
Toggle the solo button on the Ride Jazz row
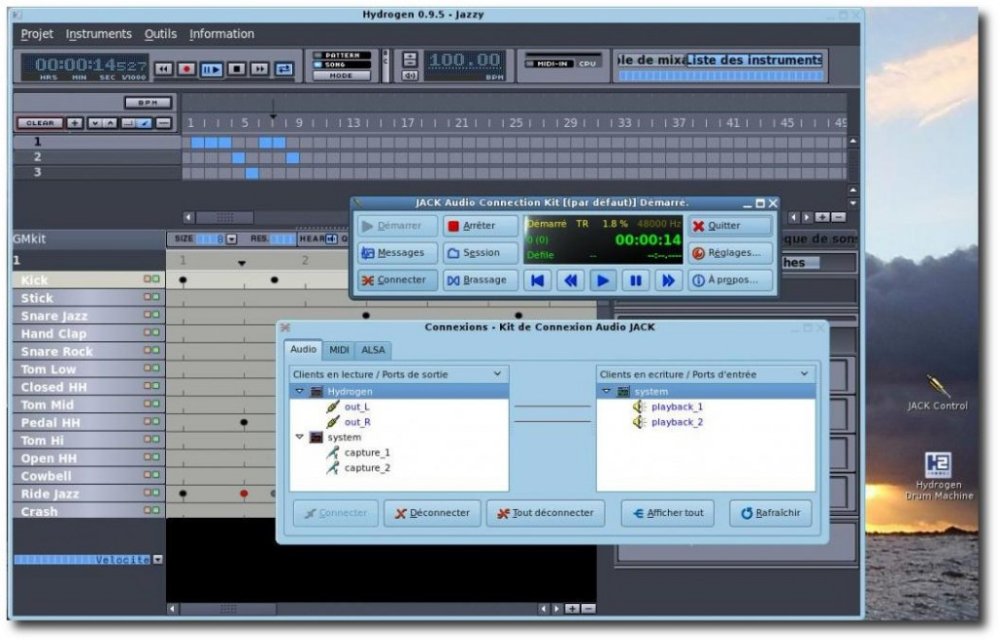click(x=156, y=492)
